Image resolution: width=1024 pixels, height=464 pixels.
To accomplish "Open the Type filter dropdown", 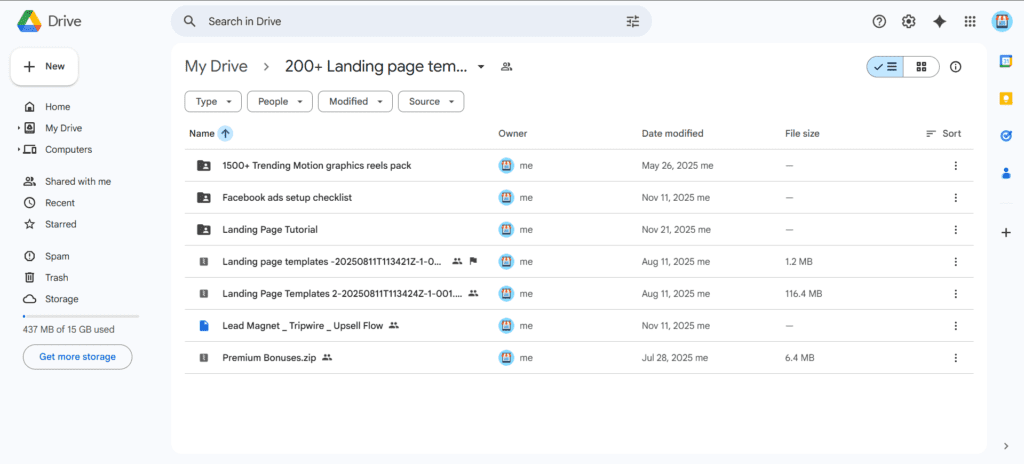I will (x=213, y=101).
